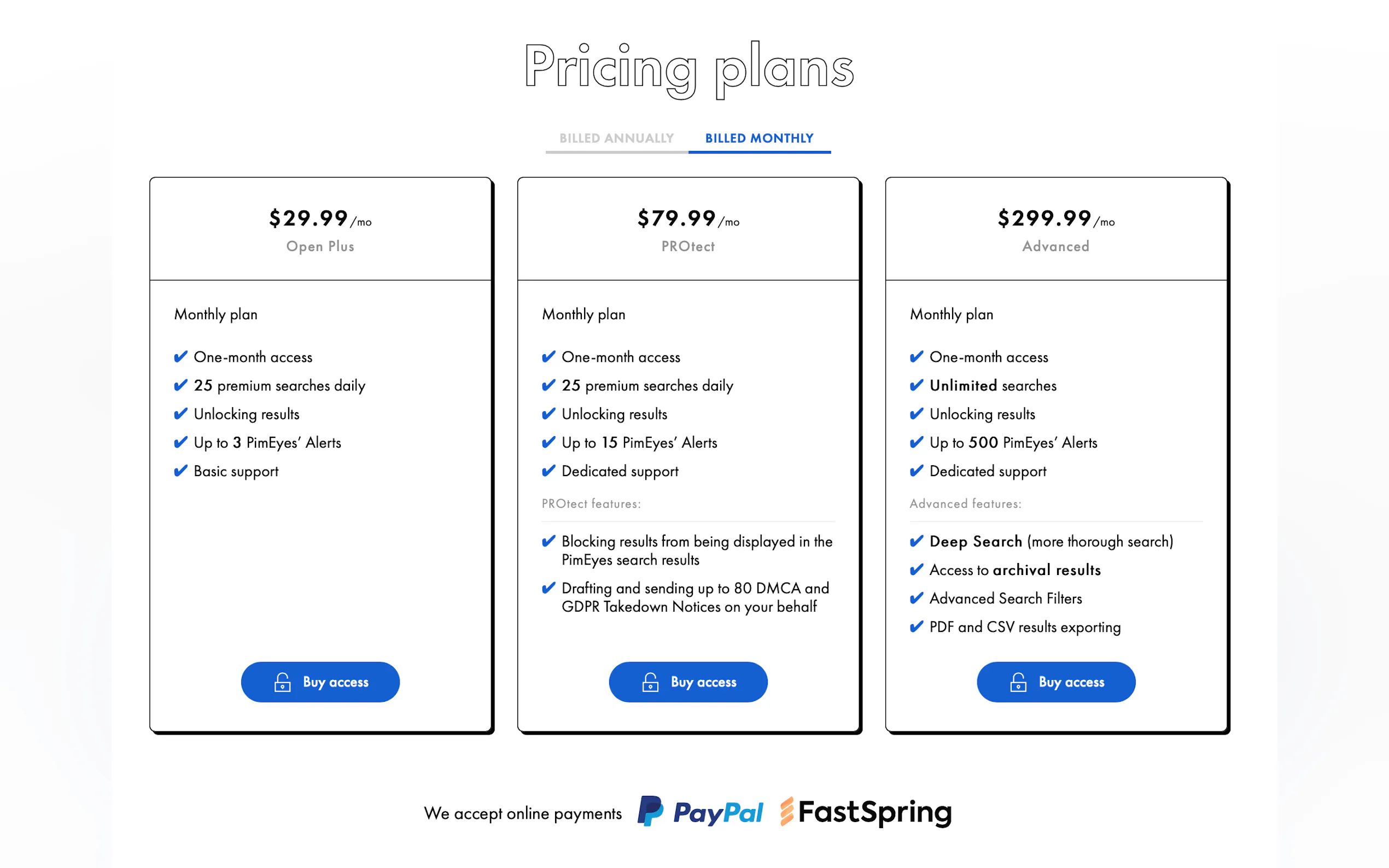
Task: Click checkmark beside Deep Search feature
Action: (917, 541)
